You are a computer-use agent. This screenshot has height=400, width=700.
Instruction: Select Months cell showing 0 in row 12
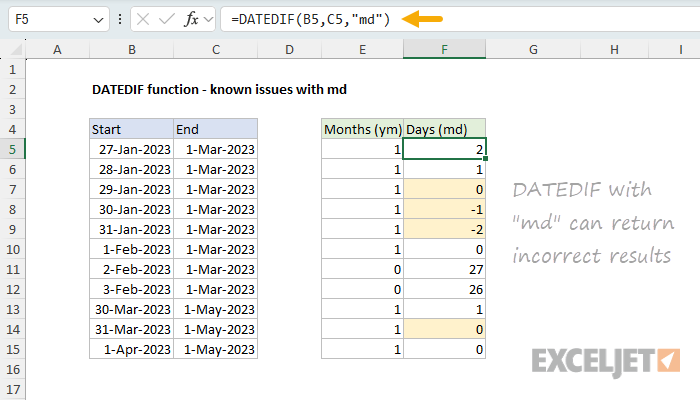362,289
